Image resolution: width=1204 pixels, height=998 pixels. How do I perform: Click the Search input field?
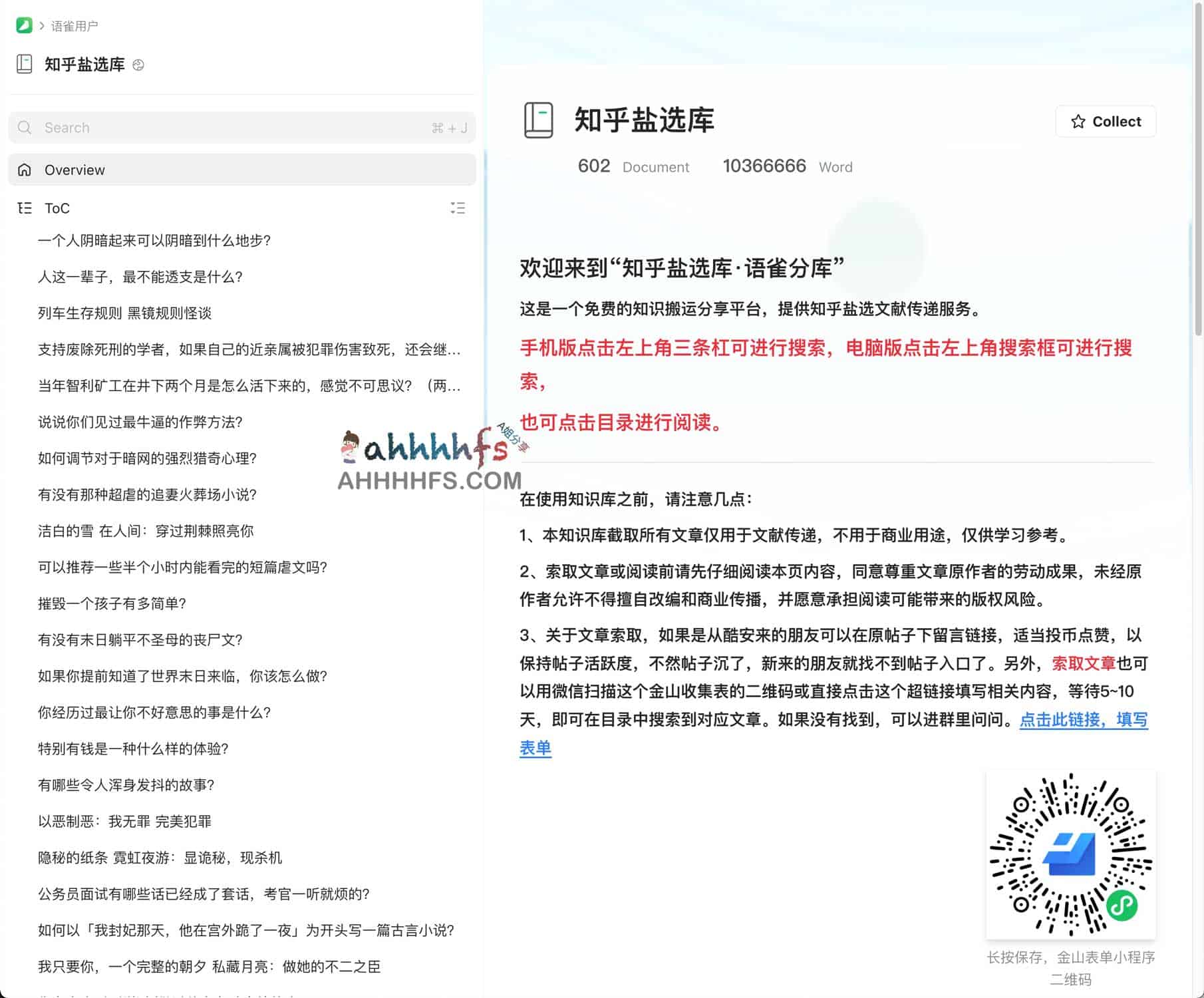click(242, 128)
